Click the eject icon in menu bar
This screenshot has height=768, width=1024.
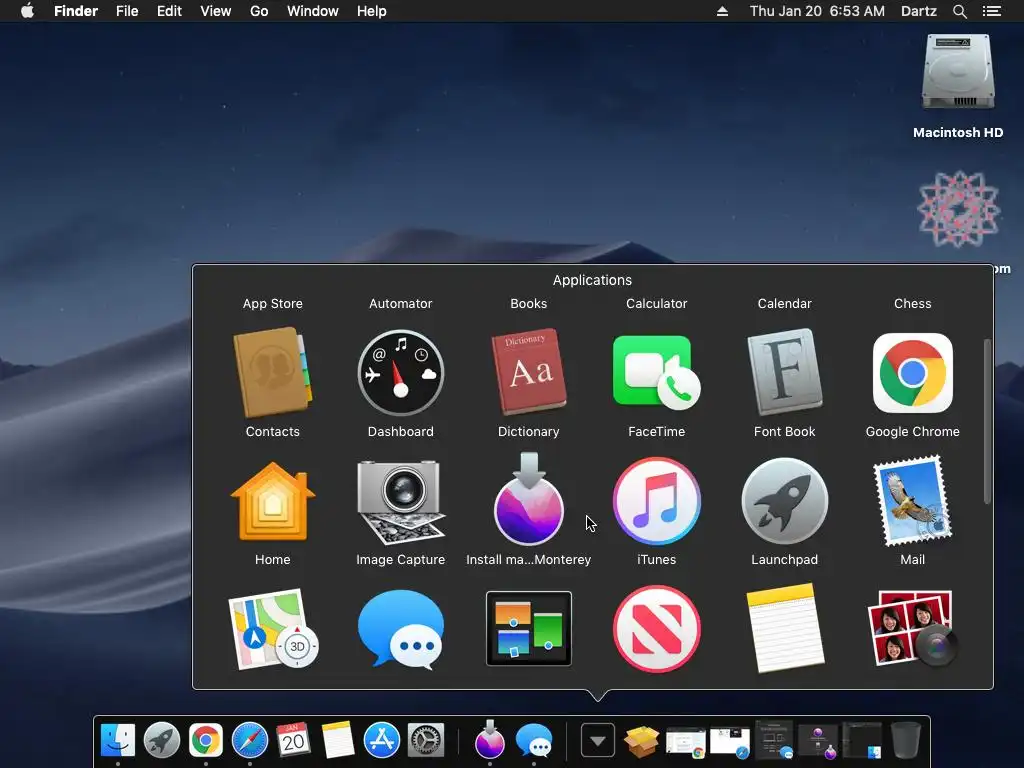pos(722,11)
